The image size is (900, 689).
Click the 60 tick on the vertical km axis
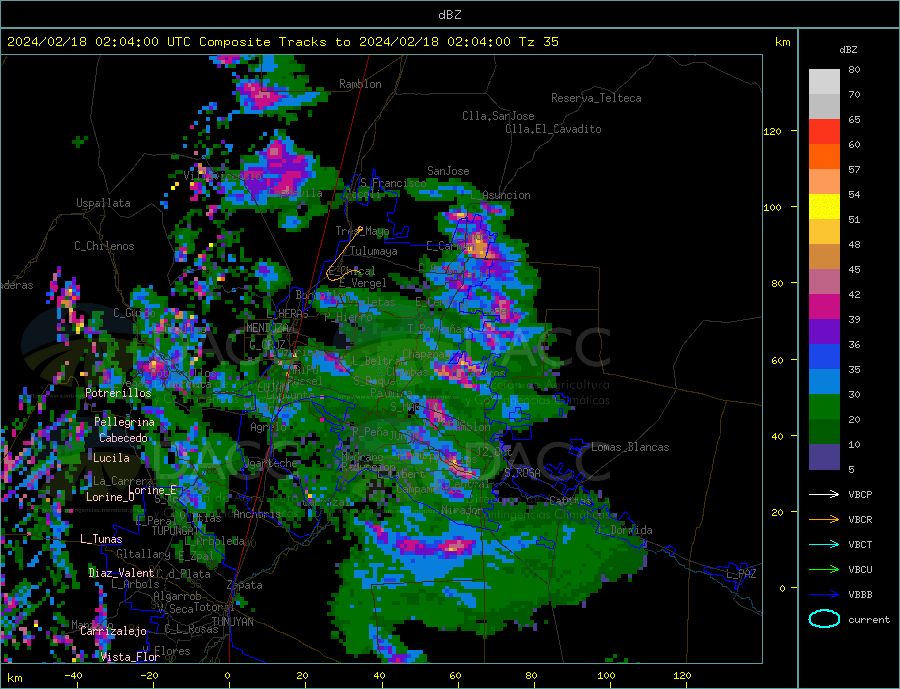(777, 361)
